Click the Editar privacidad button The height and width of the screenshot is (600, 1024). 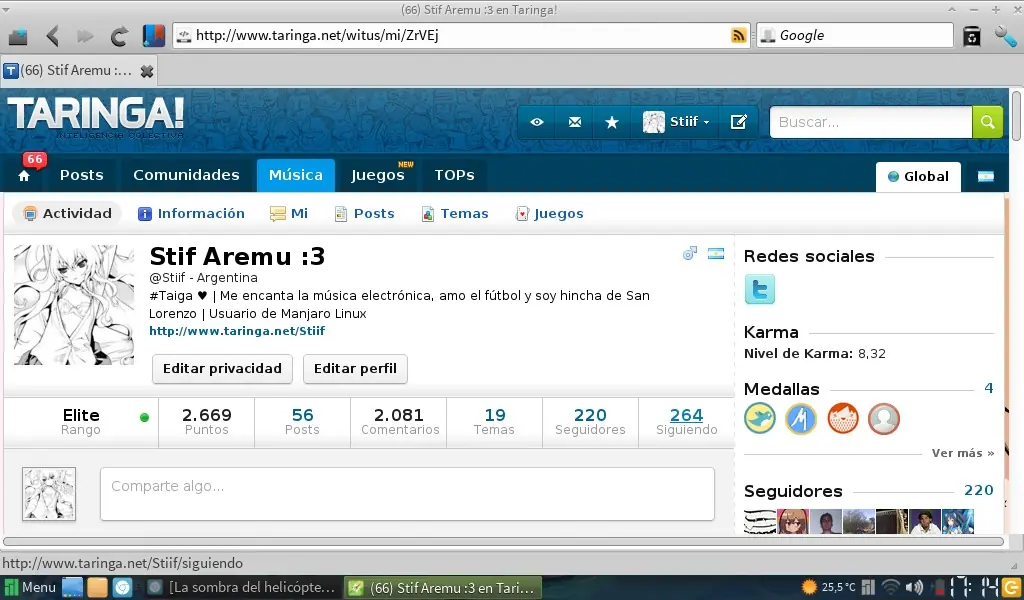(x=222, y=369)
